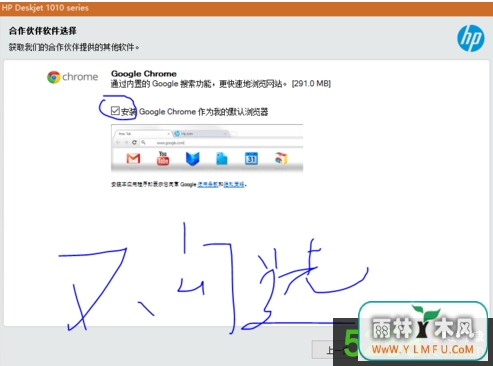Open the second Google privacy link
The image size is (493, 366).
coord(234,184)
